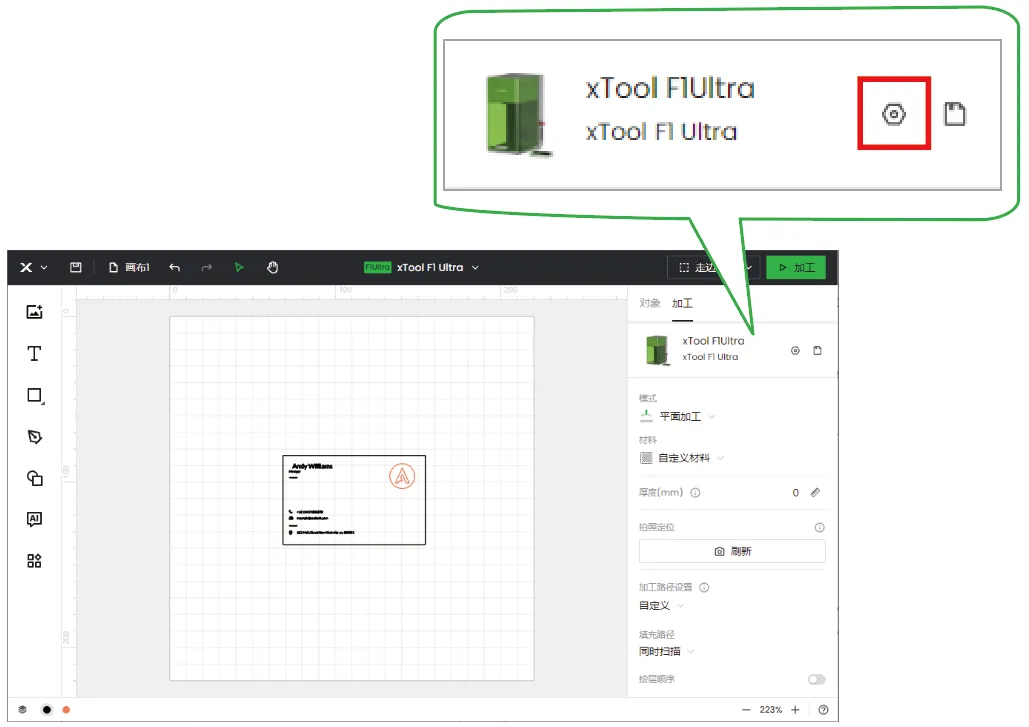Show info for 拍照定位
The image size is (1029, 727).
(820, 528)
